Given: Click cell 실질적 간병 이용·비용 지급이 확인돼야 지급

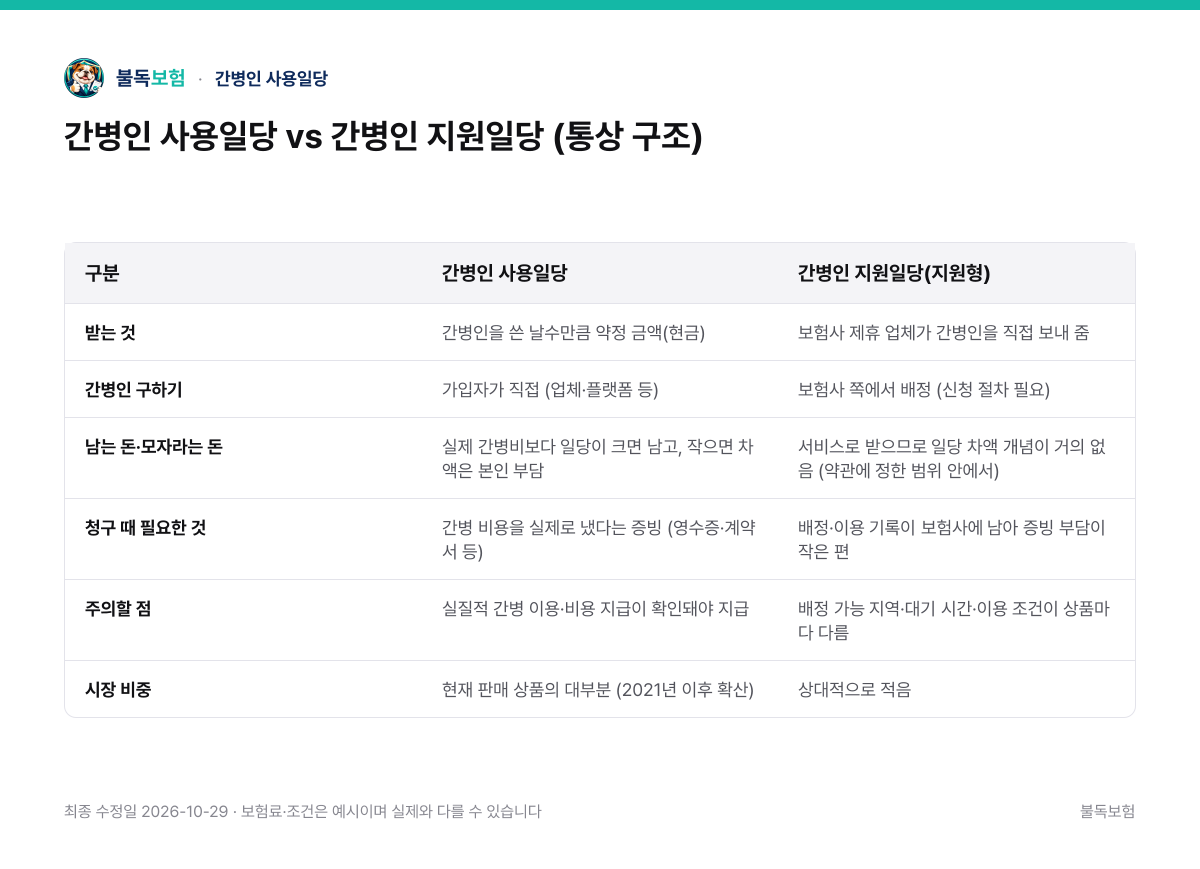Looking at the screenshot, I should 595,608.
